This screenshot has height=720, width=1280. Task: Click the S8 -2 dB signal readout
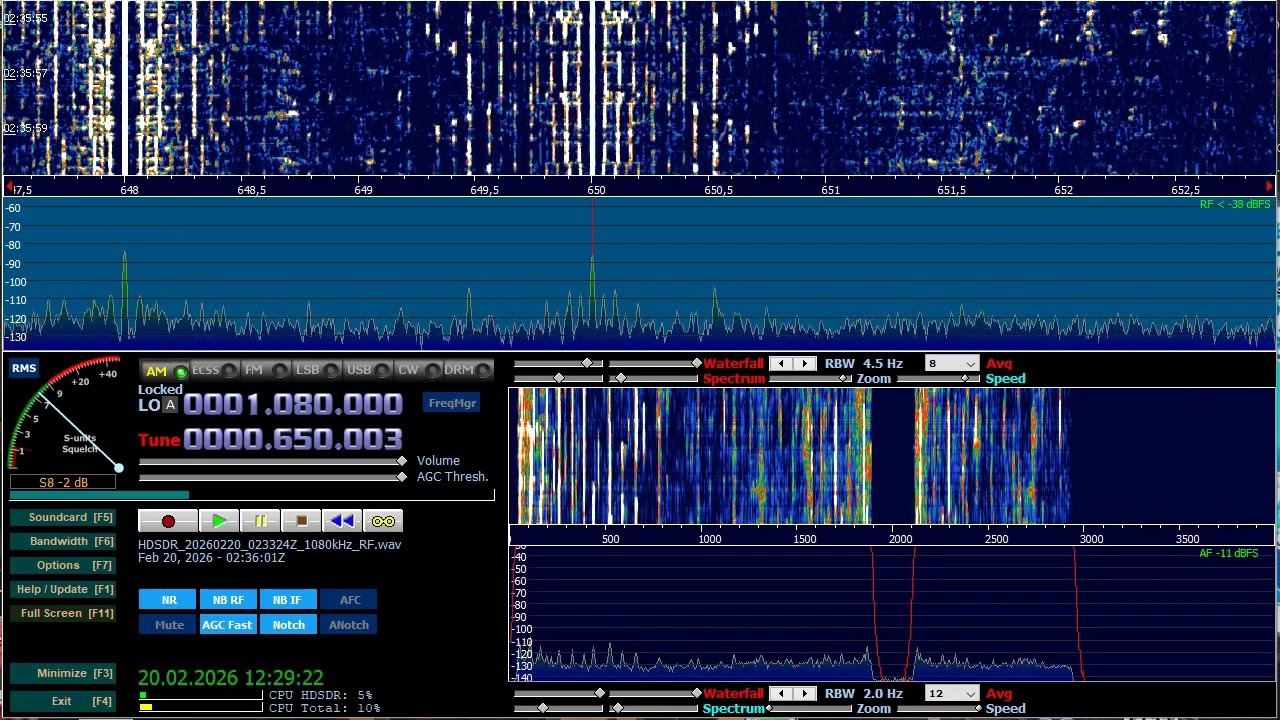63,482
